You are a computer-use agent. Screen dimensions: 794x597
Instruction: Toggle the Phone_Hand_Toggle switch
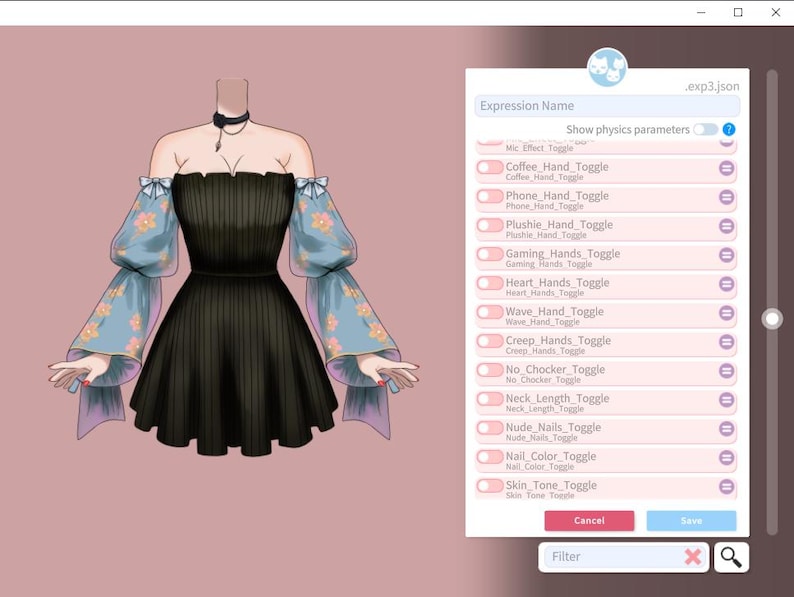(490, 196)
